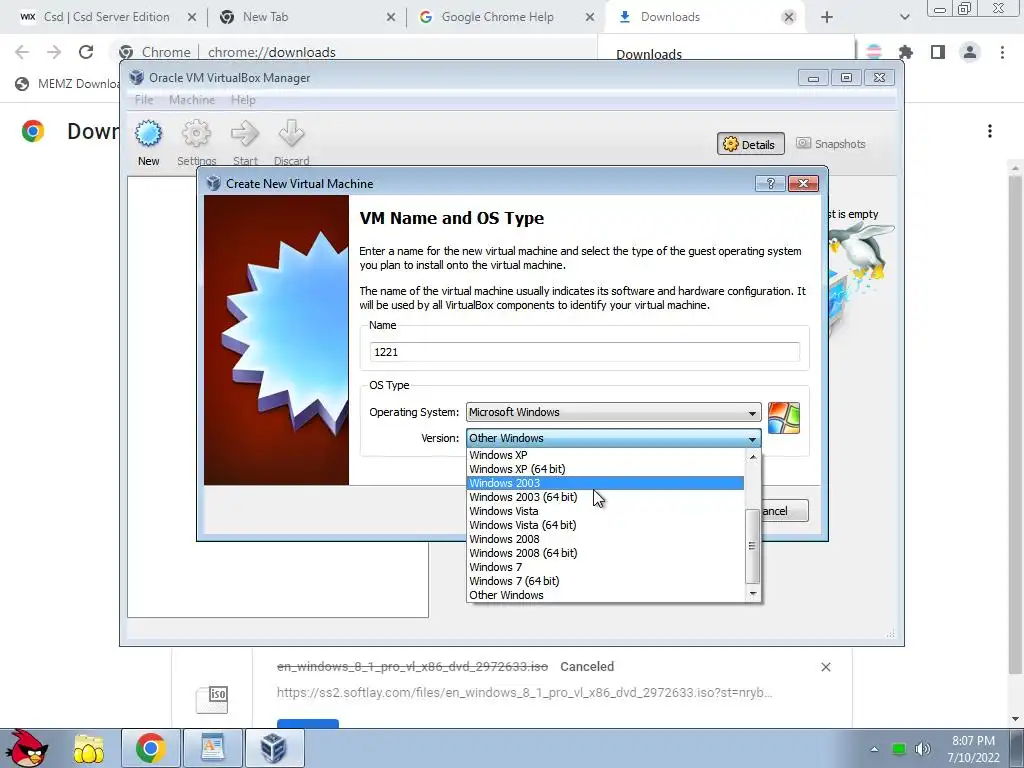This screenshot has height=768, width=1024.
Task: Select Windows XP from the version list
Action: (x=605, y=455)
